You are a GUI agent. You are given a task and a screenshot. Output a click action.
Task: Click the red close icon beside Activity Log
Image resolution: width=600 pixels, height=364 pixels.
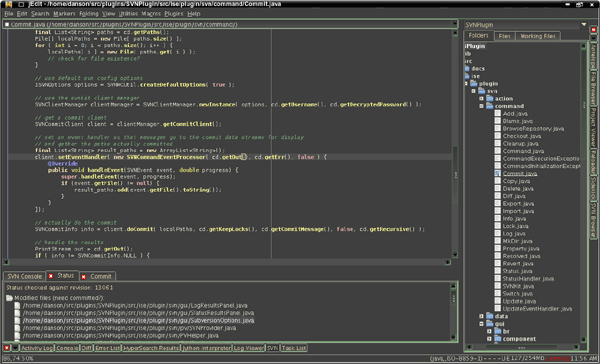(7, 348)
